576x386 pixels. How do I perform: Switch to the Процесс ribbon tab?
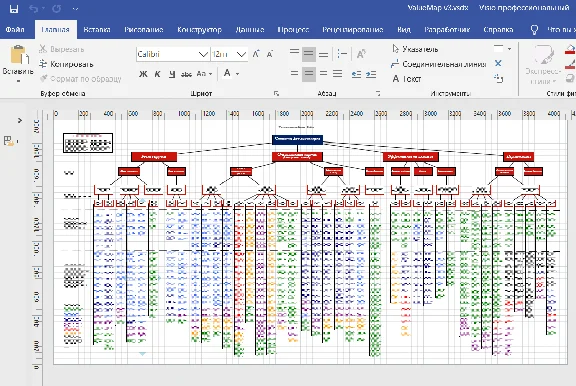coord(293,30)
